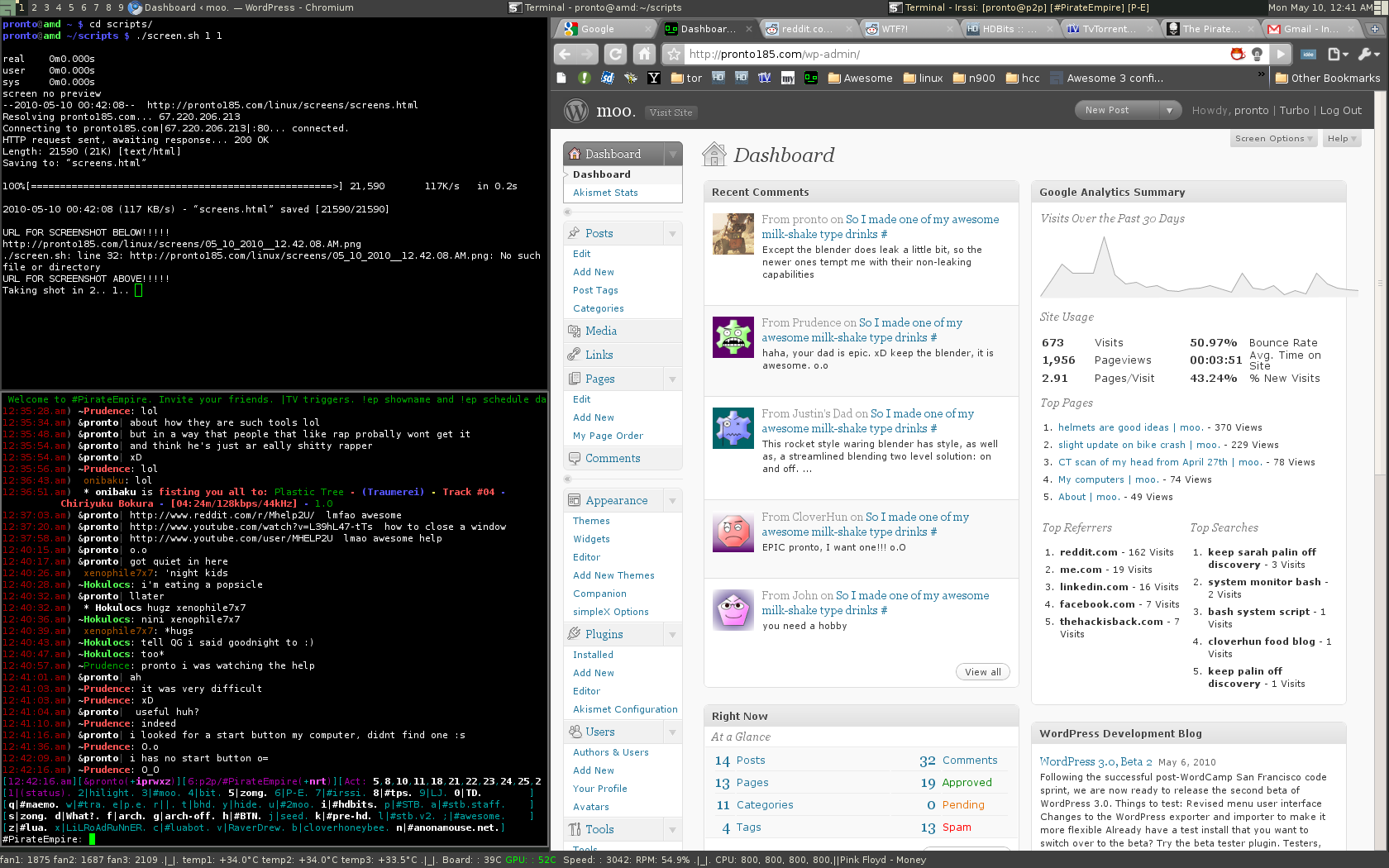Image resolution: width=1389 pixels, height=868 pixels.
Task: Click pronto's avatar in Recent Comments
Action: click(x=733, y=234)
